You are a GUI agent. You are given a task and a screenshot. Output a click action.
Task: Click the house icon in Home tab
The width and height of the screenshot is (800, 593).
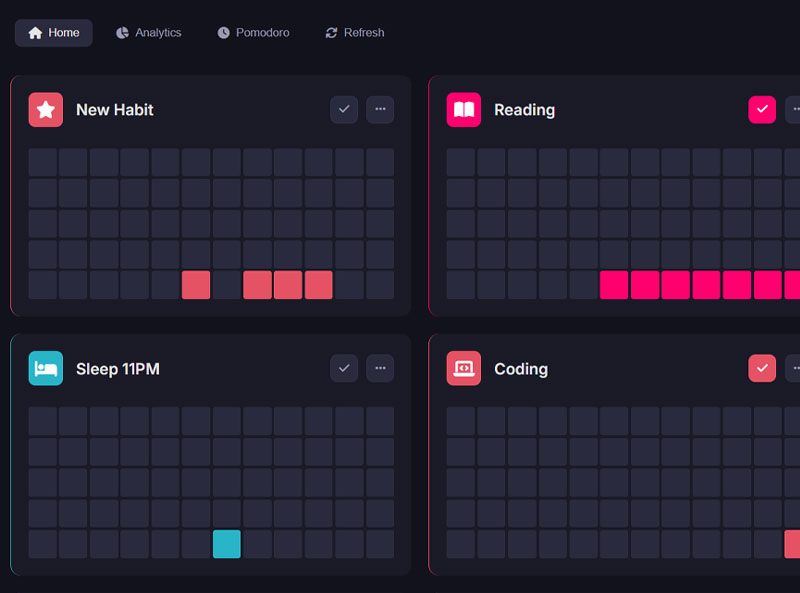(x=36, y=33)
